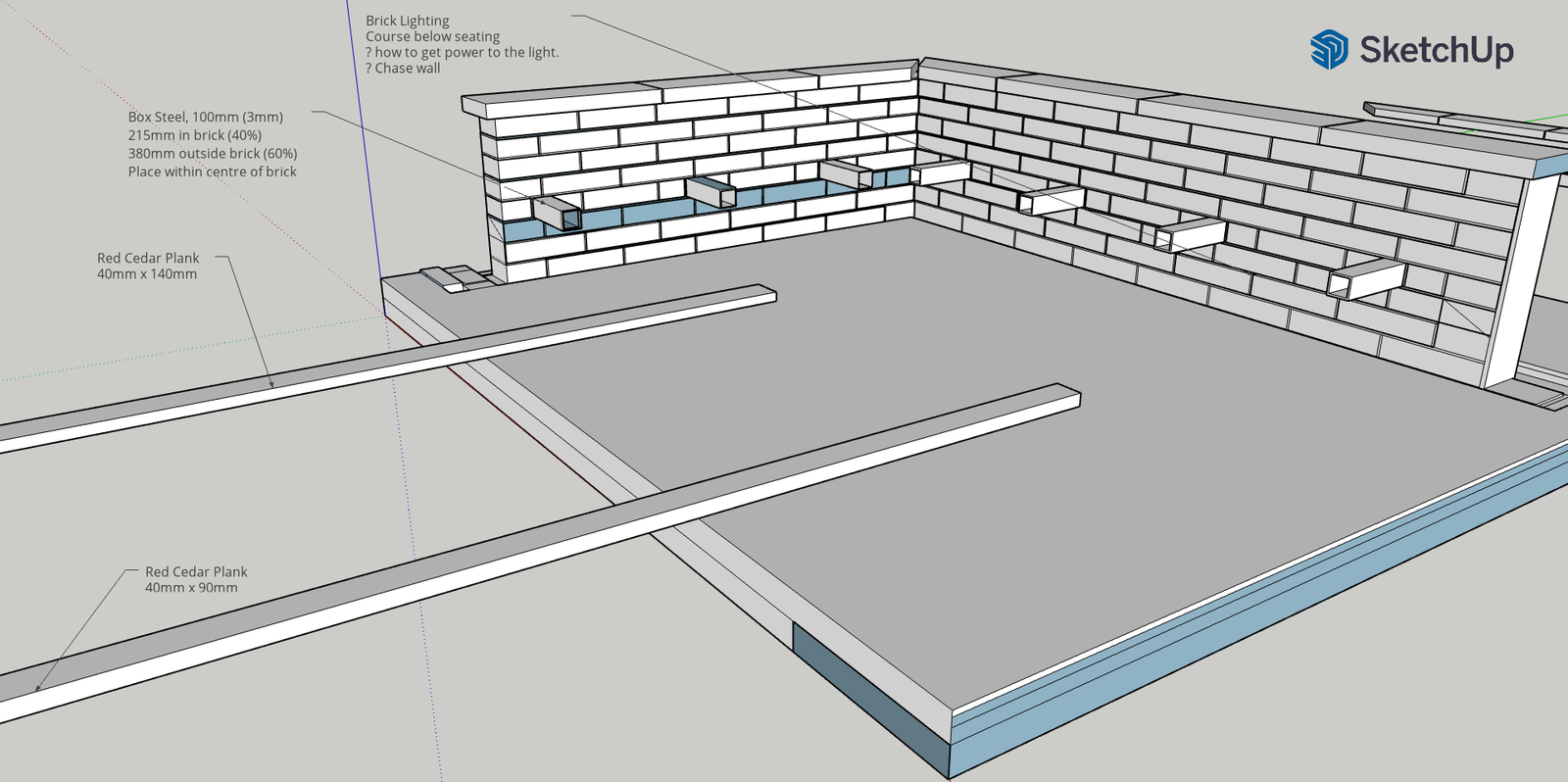Click the "Red Cedar Plank 40mm x 90mm" label
The image size is (1568, 782).
pyautogui.click(x=196, y=579)
